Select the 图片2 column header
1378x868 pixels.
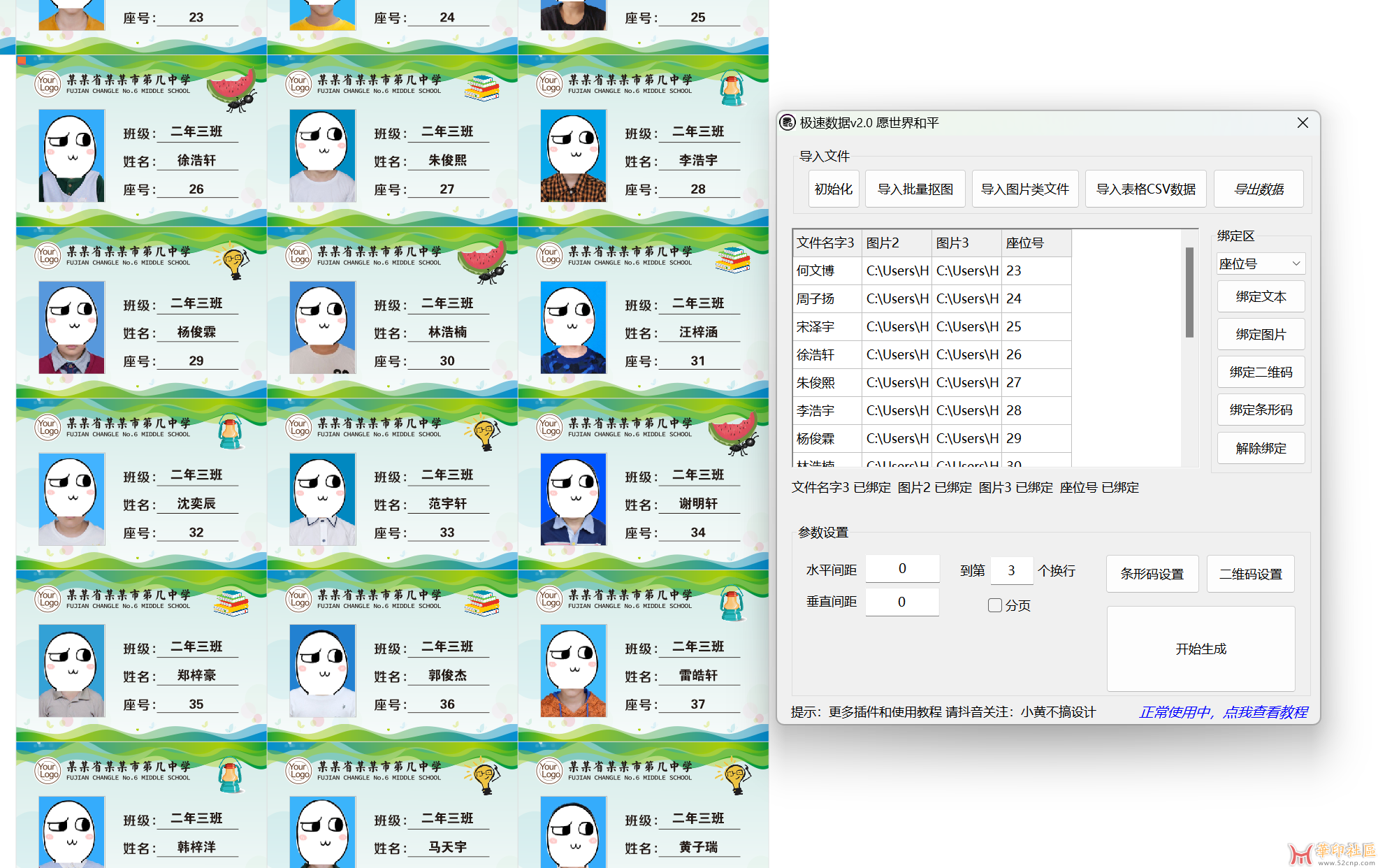897,243
